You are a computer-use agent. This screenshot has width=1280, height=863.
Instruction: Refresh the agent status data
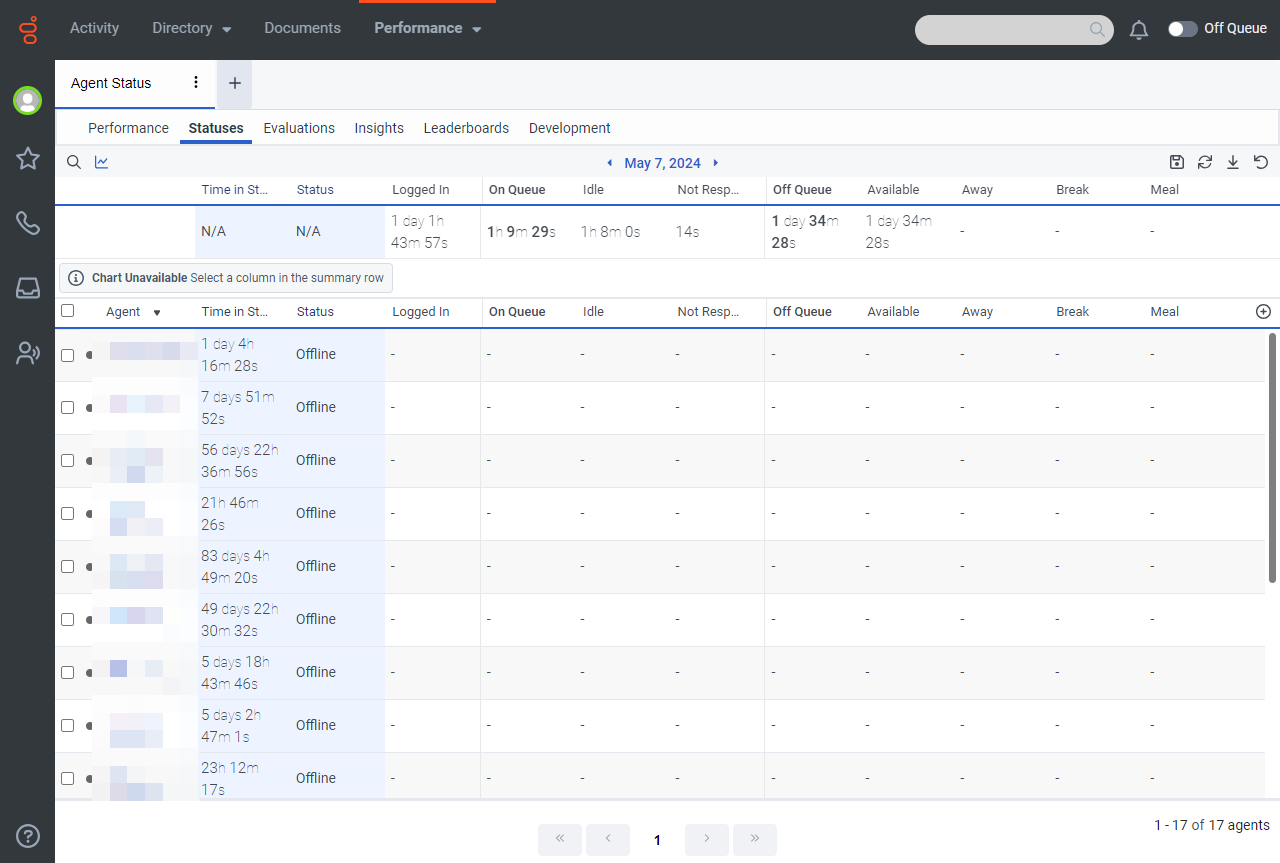[1205, 162]
